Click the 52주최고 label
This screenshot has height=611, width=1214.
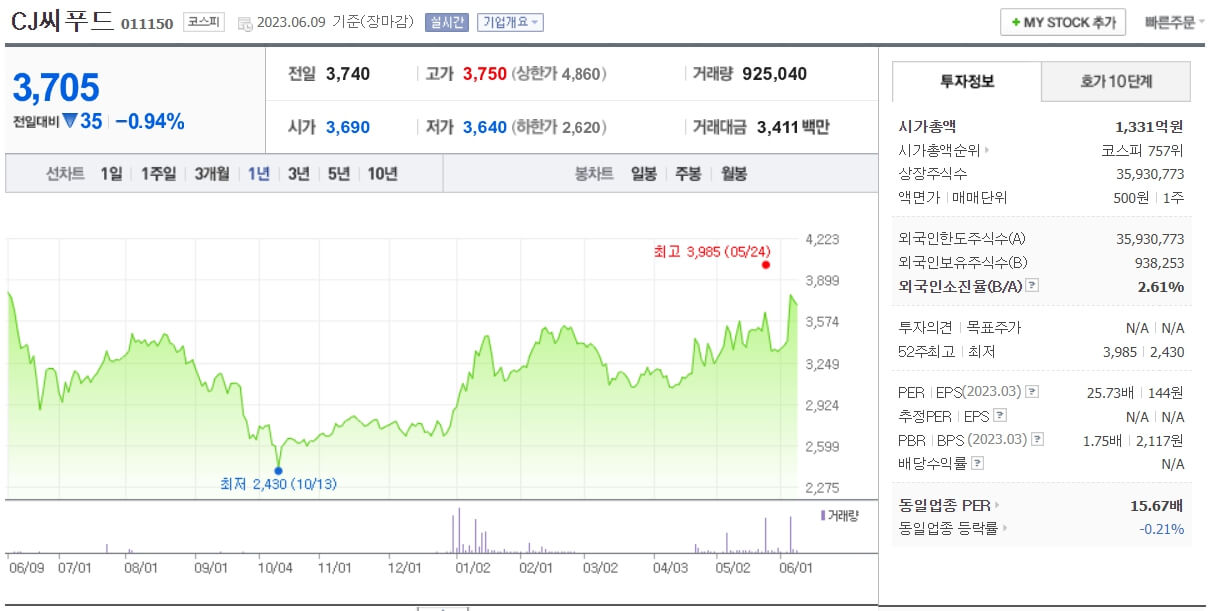(925, 352)
